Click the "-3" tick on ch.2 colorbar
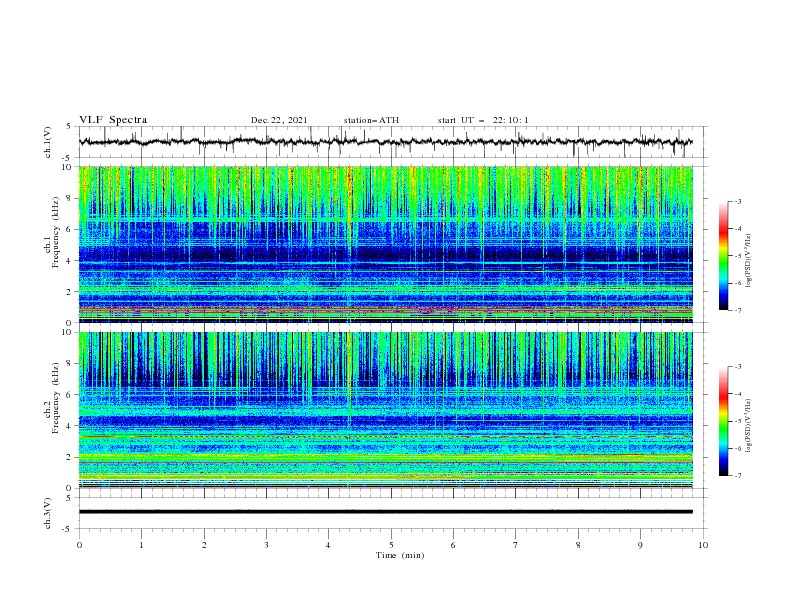This screenshot has height=612, width=792. pos(738,367)
